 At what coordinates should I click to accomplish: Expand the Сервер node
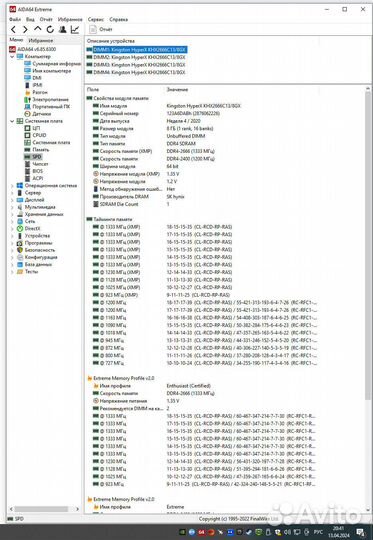pyautogui.click(x=12, y=193)
